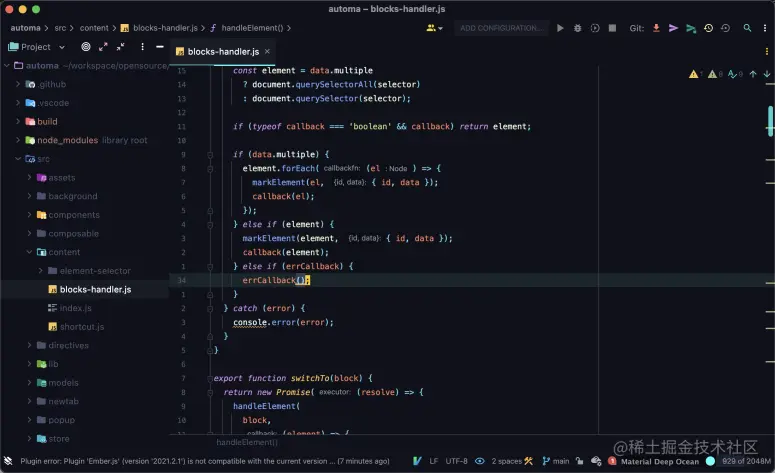Viewport: 775px width, 473px height.
Task: Open the main toolbar more-options dots
Action: 765,28
